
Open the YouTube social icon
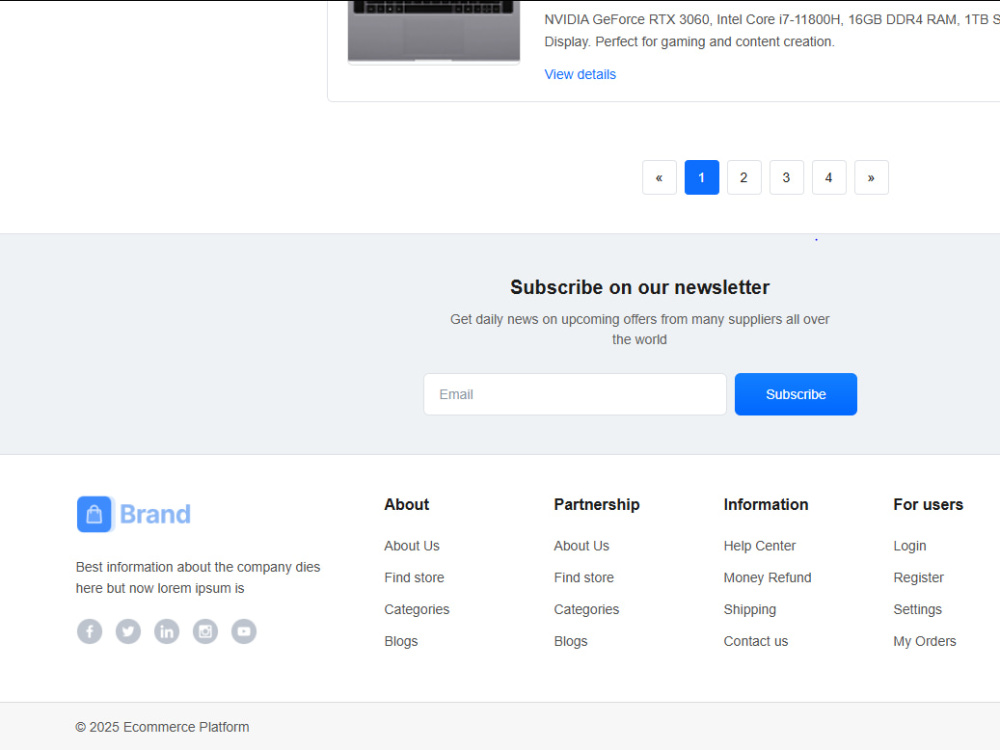point(244,631)
